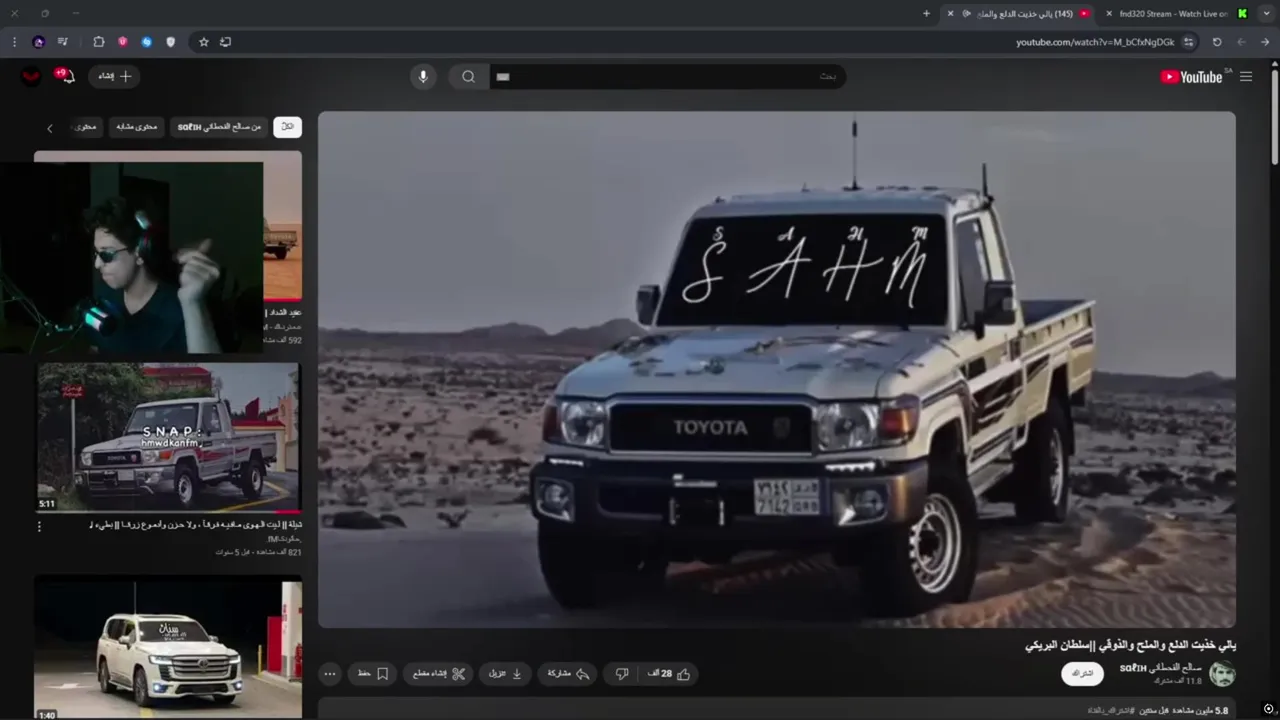Viewport: 1280px width, 720px height.
Task: Open the title of the 5:11 video
Action: [195, 525]
